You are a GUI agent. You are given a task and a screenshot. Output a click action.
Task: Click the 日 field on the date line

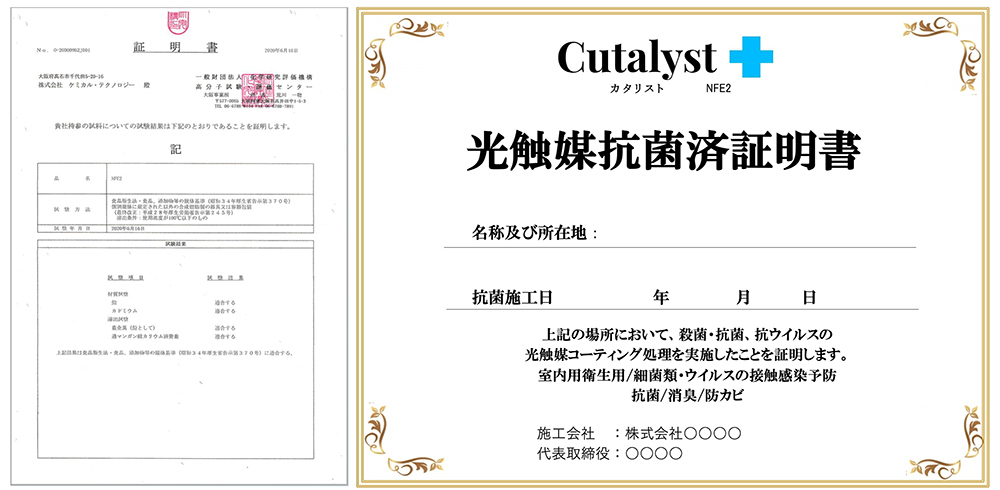pyautogui.click(x=809, y=297)
